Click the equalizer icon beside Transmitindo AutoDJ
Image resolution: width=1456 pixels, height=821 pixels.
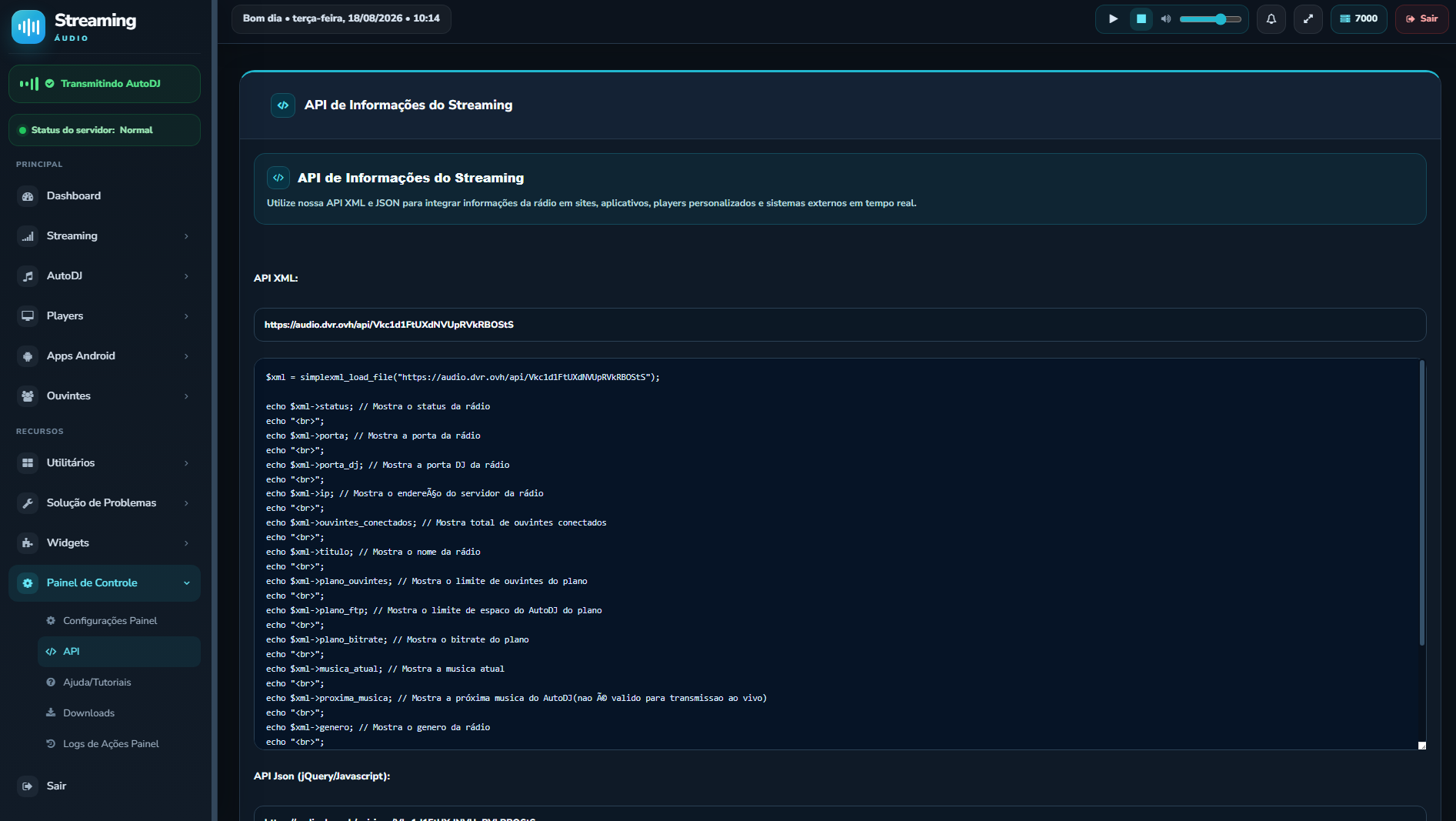pos(29,84)
